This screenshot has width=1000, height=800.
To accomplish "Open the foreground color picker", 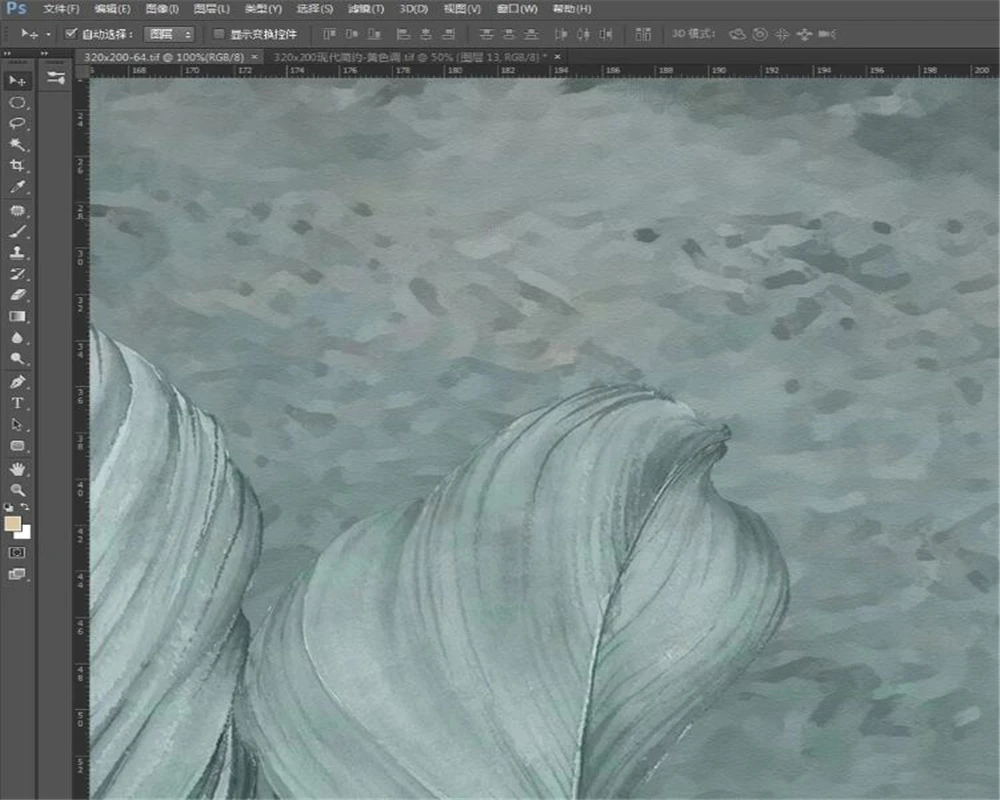I will pos(12,524).
